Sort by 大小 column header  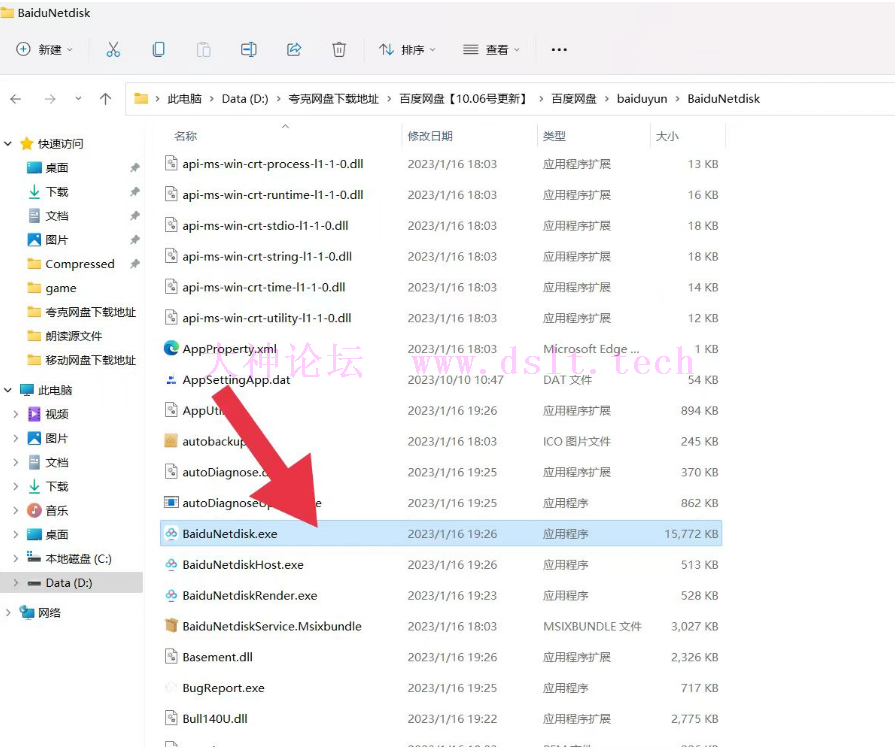[667, 136]
